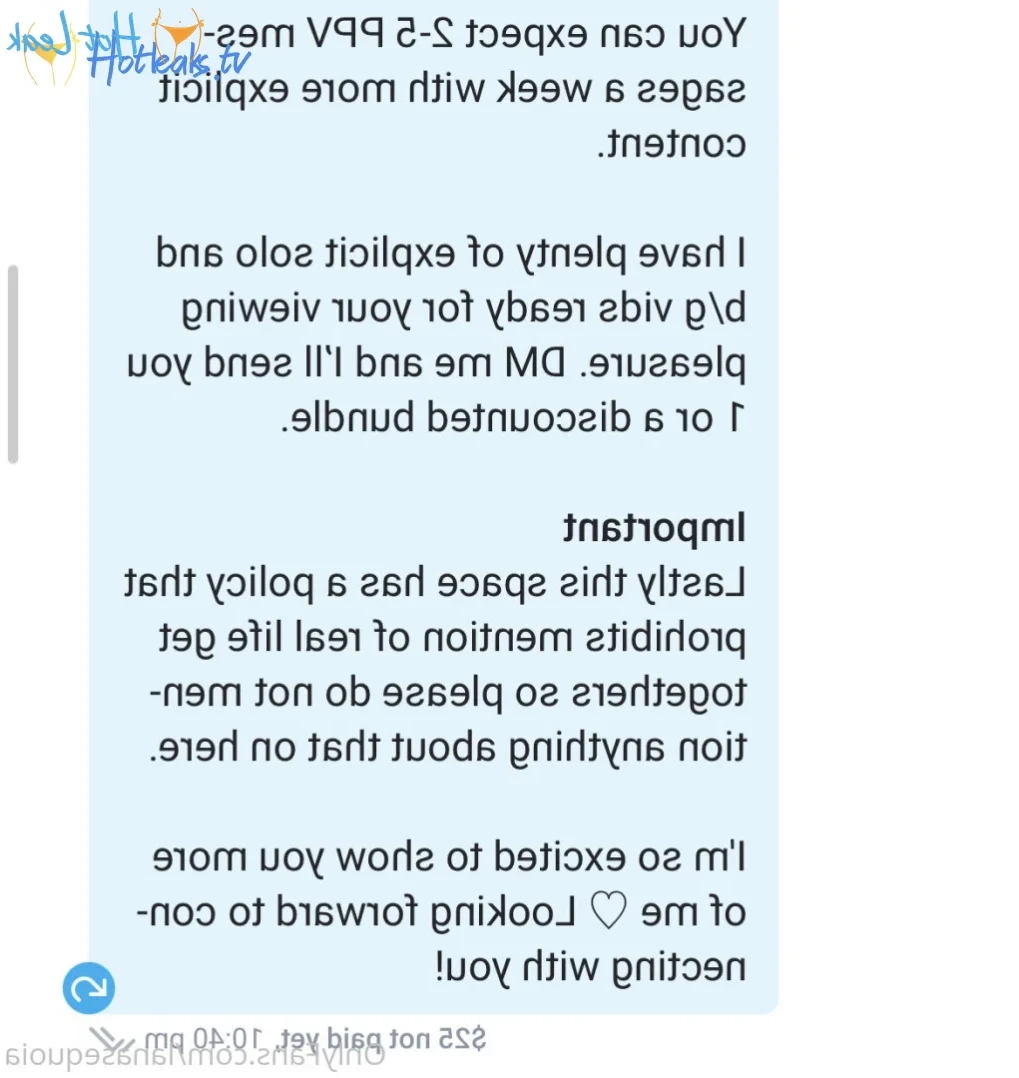Click the word content at paragraph end
This screenshot has width=1019, height=1078.
coord(671,144)
